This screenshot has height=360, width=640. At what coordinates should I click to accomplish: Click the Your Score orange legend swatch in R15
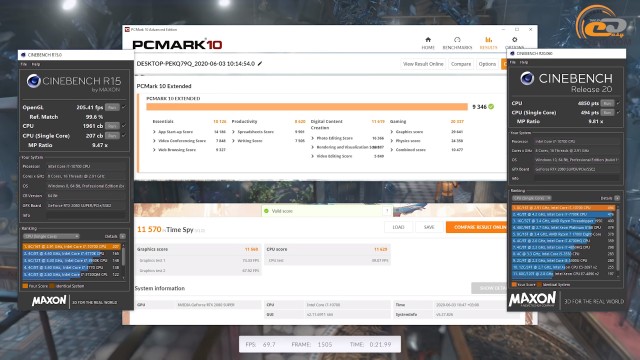25,286
